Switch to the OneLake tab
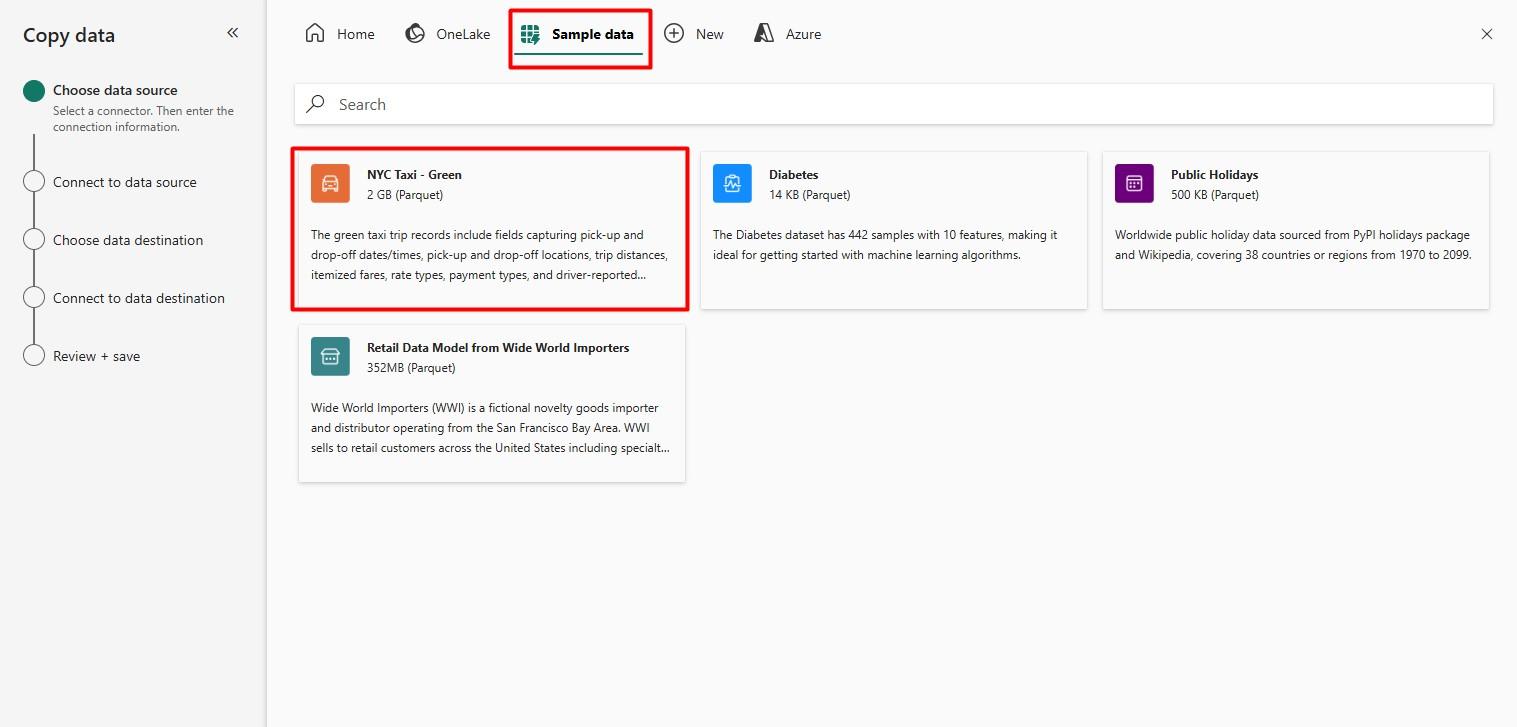Image resolution: width=1517 pixels, height=727 pixels. point(448,34)
